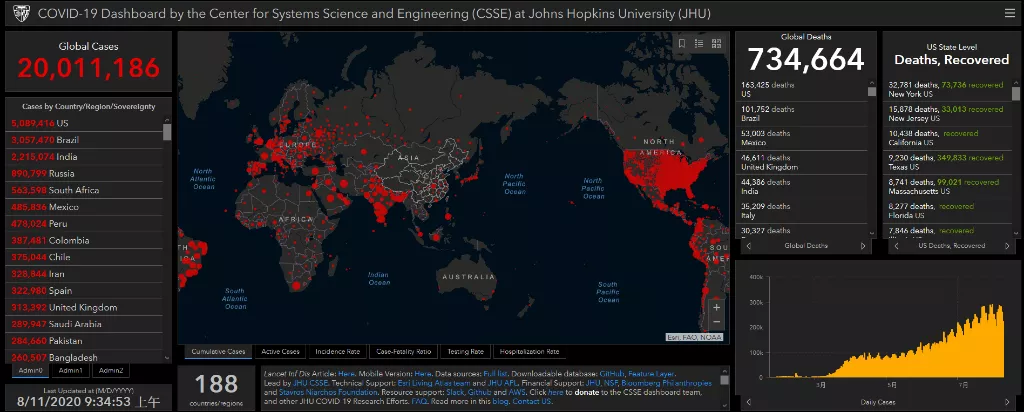Open the Feature Layer link
The width and height of the screenshot is (1024, 412).
click(652, 373)
